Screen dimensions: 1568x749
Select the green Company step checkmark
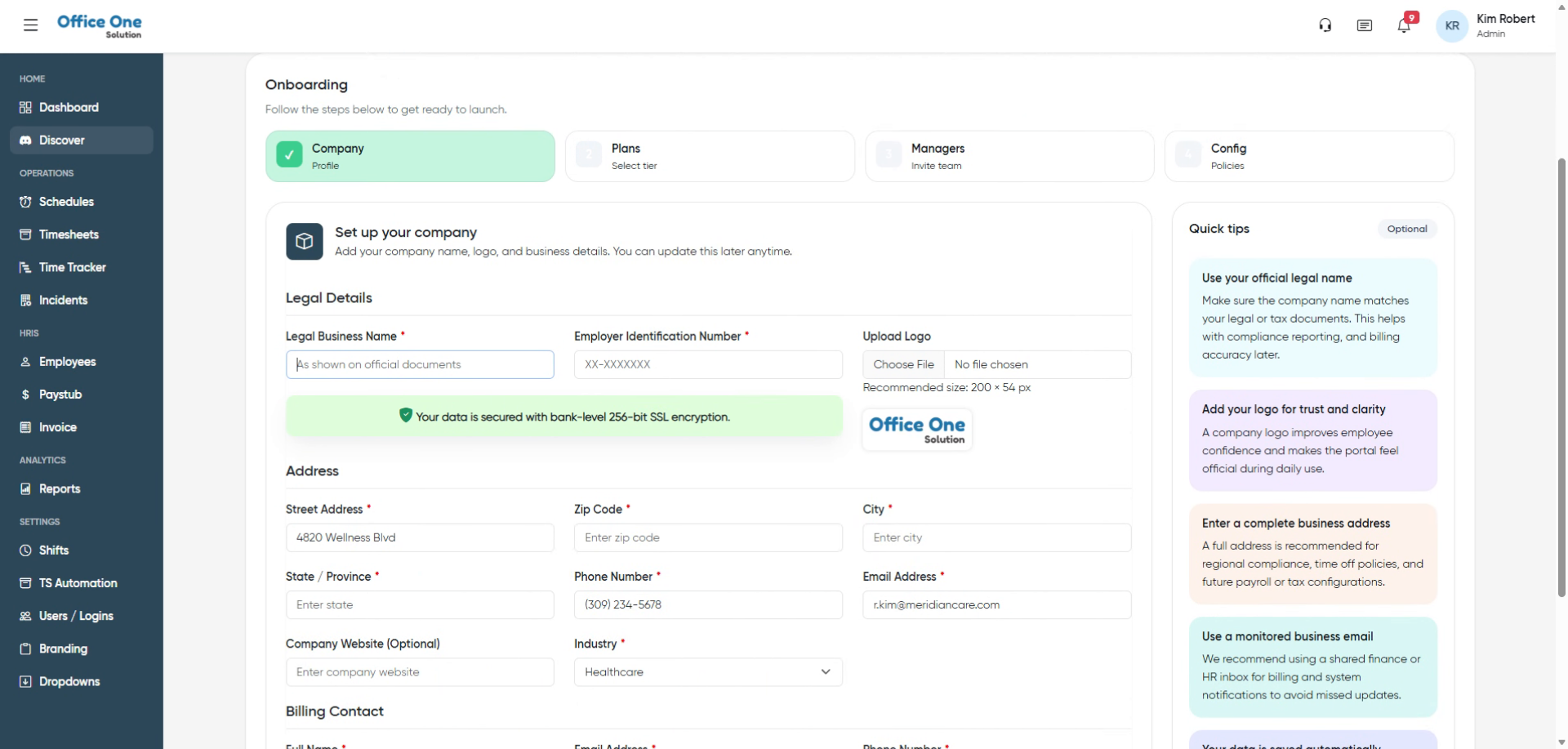[289, 155]
